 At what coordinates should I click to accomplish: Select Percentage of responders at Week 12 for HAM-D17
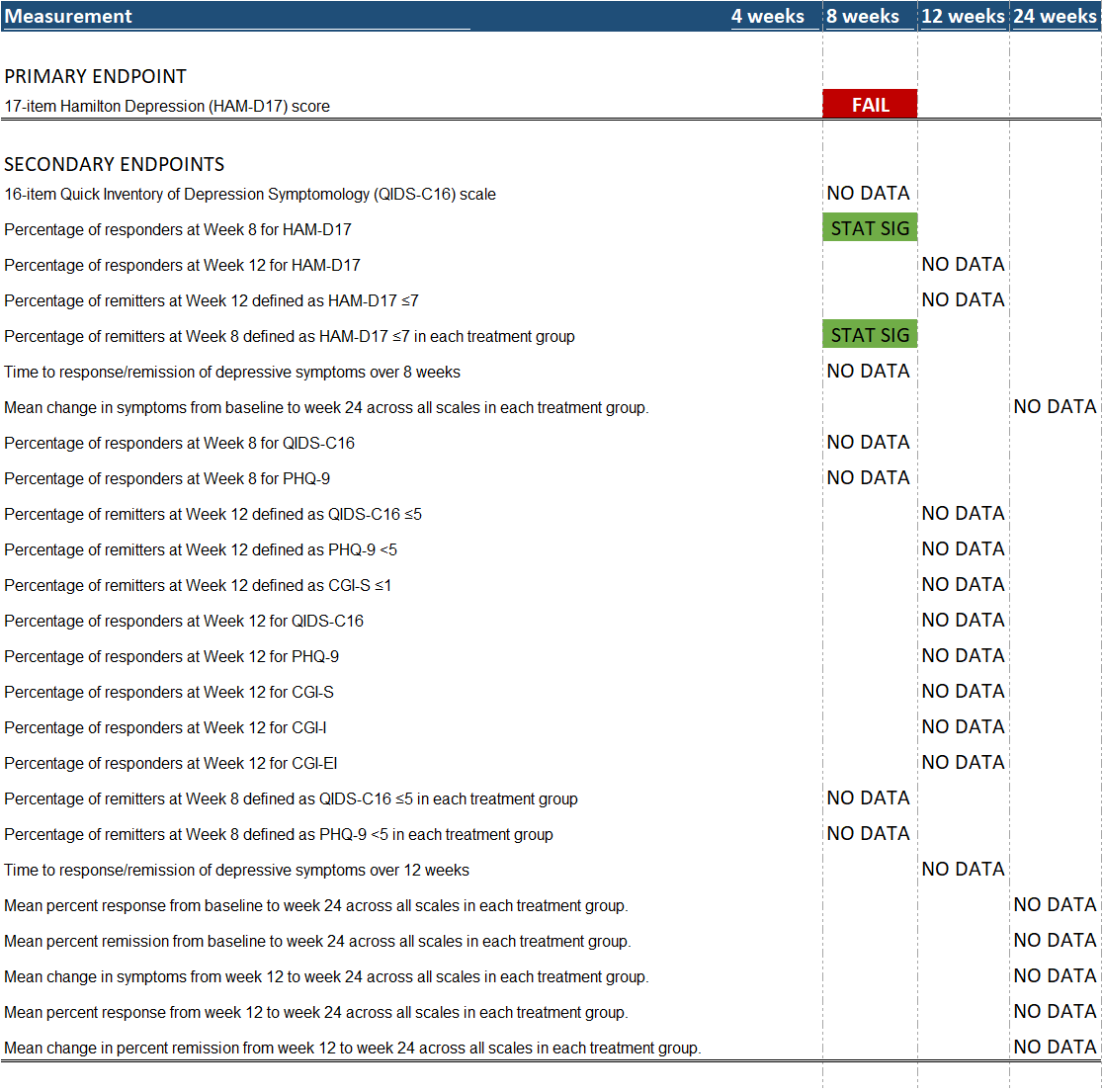point(182,265)
